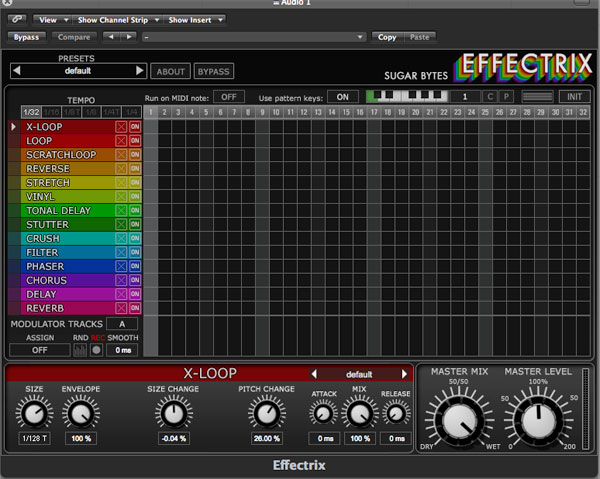Open X-LOOP default preset selector
Screen dimensions: 600x479
tap(359, 374)
